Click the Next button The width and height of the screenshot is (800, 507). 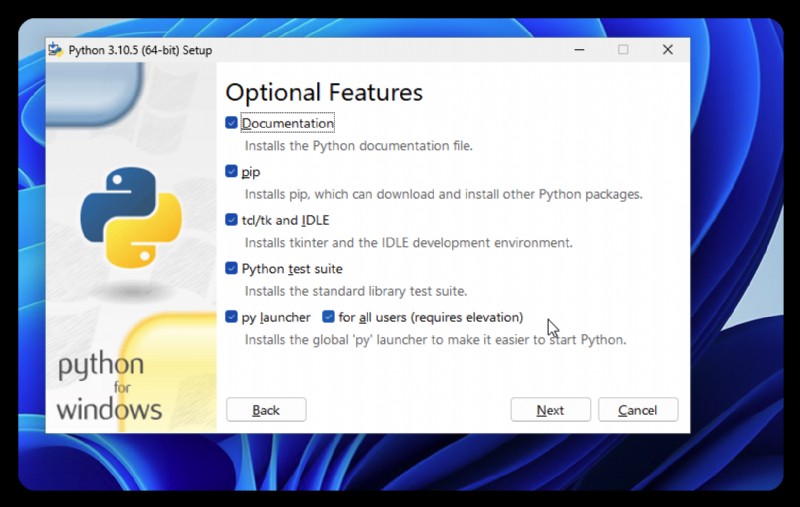click(551, 410)
